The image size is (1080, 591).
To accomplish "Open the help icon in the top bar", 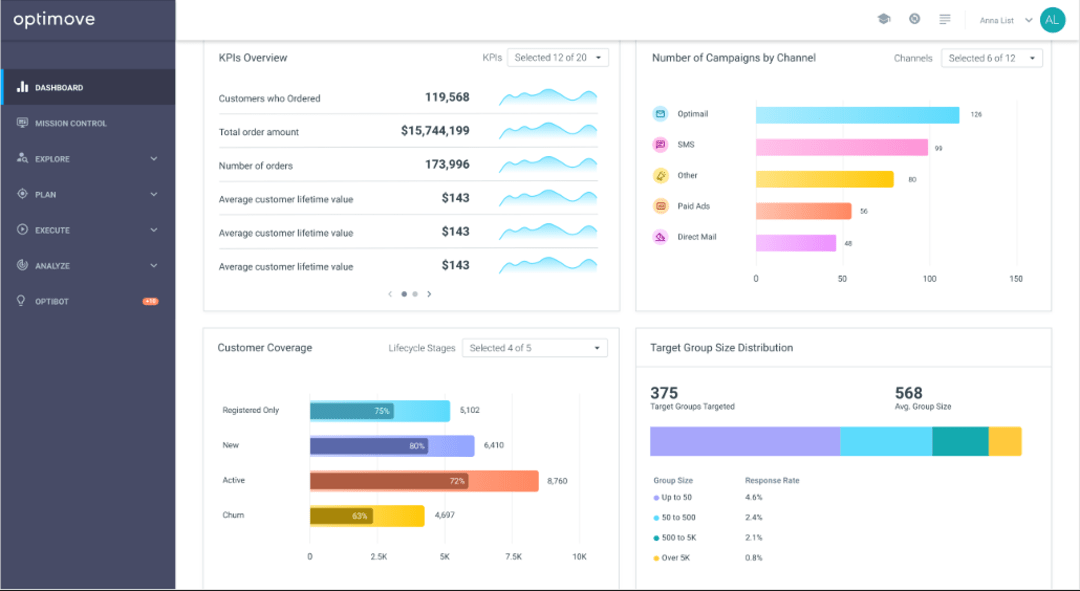I will tap(912, 19).
